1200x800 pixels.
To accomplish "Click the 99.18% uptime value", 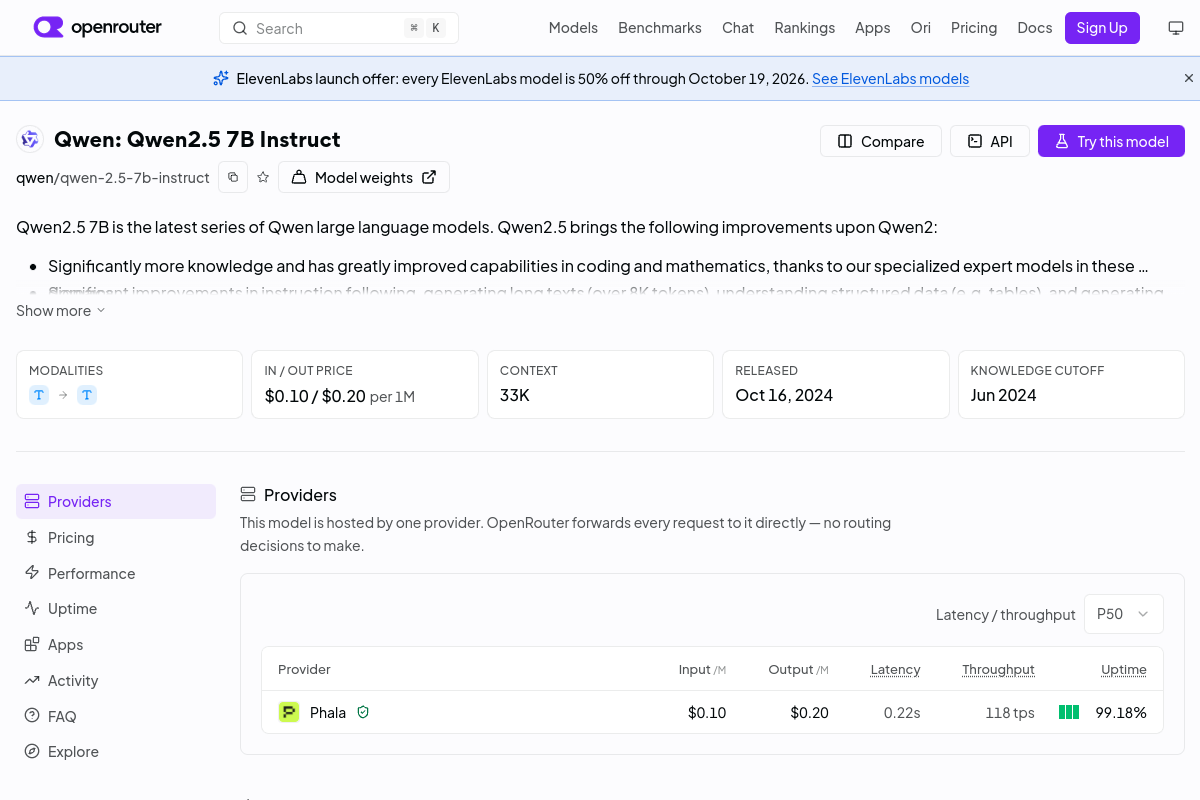I will [1121, 712].
